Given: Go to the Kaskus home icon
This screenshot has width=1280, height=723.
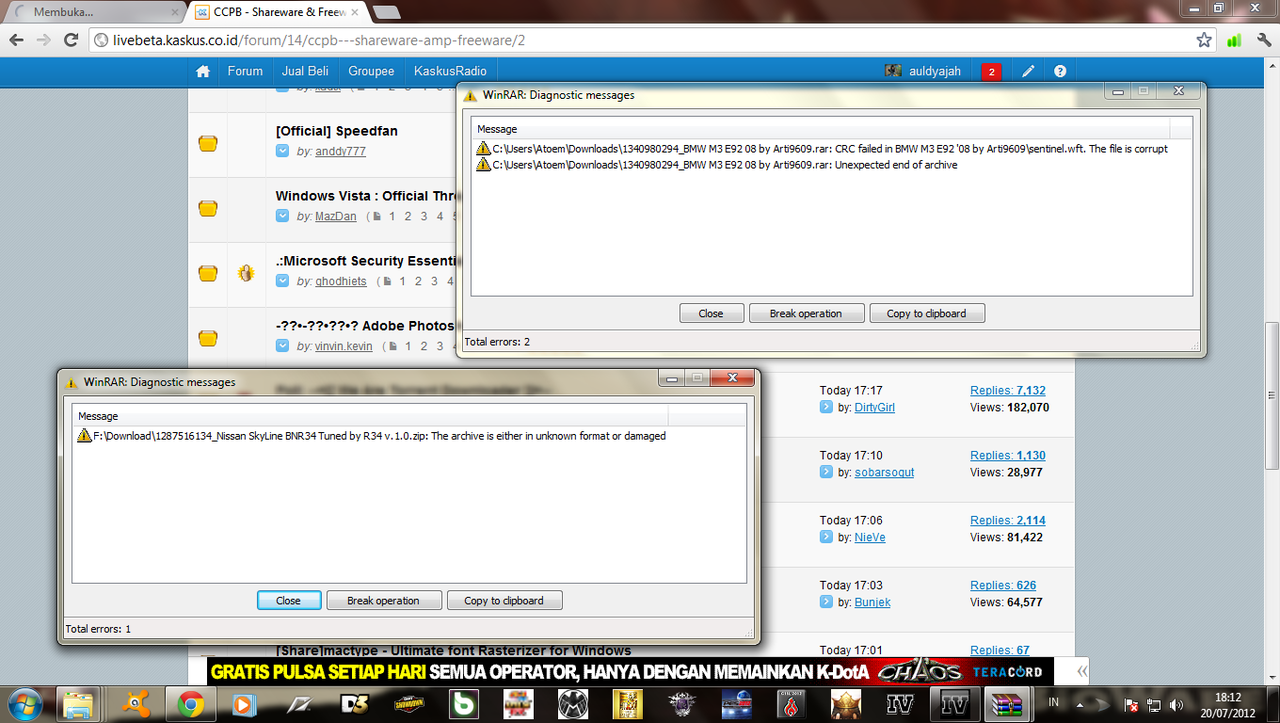Looking at the screenshot, I should click(203, 71).
